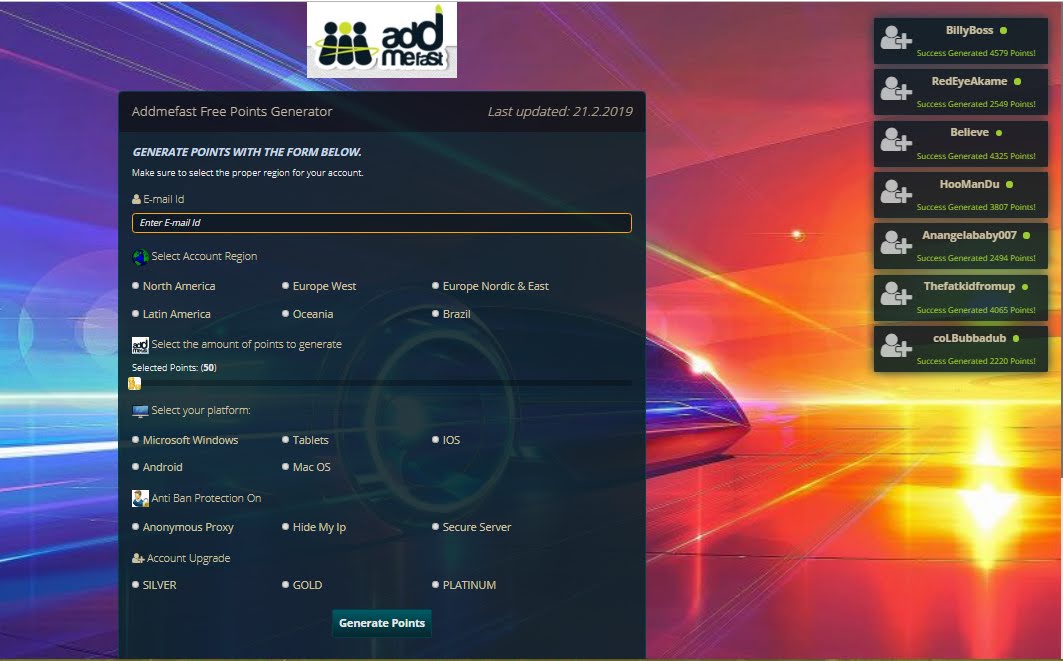
Task: Choose Android platform
Action: [x=136, y=467]
